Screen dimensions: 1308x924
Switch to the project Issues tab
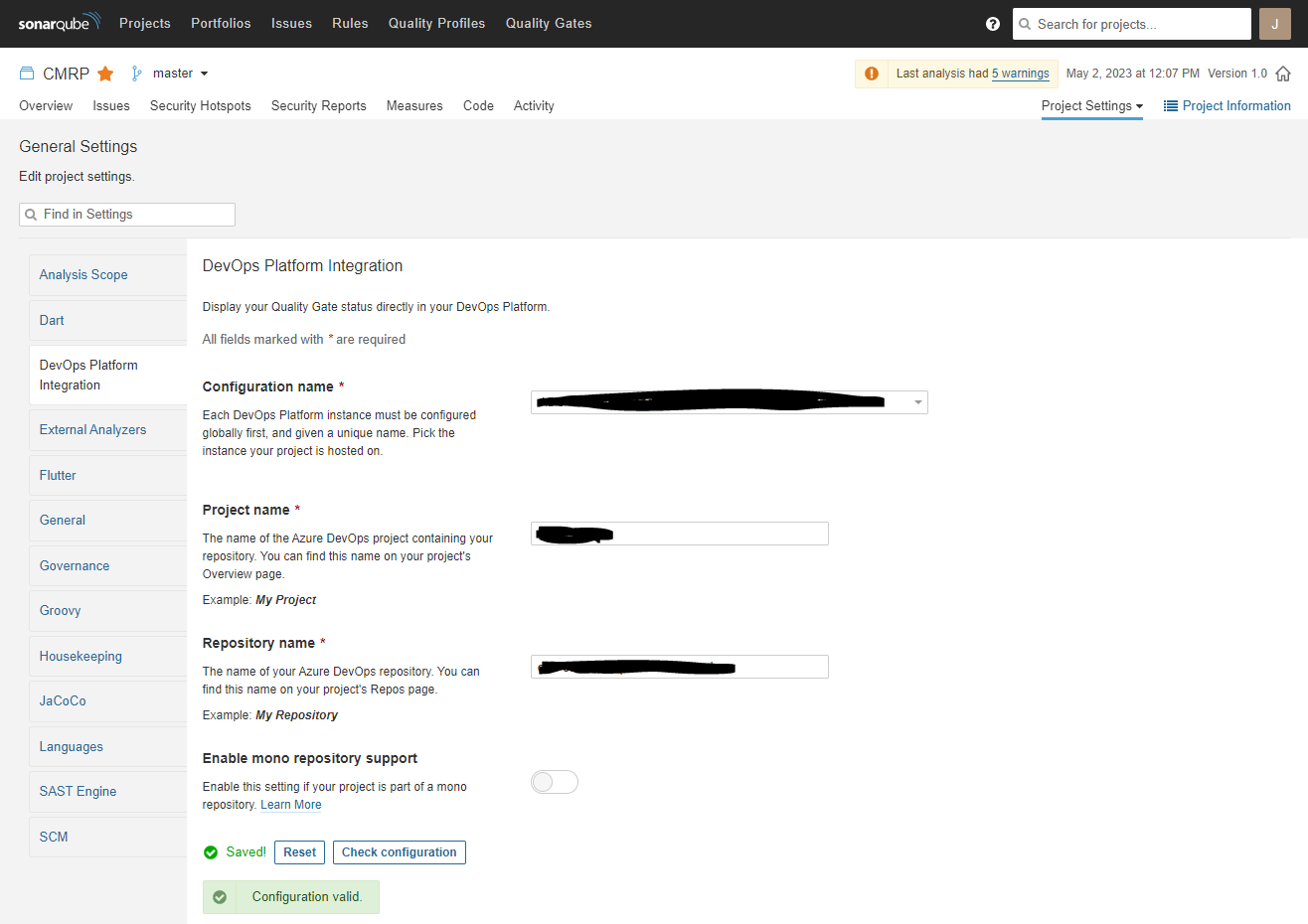pos(111,105)
